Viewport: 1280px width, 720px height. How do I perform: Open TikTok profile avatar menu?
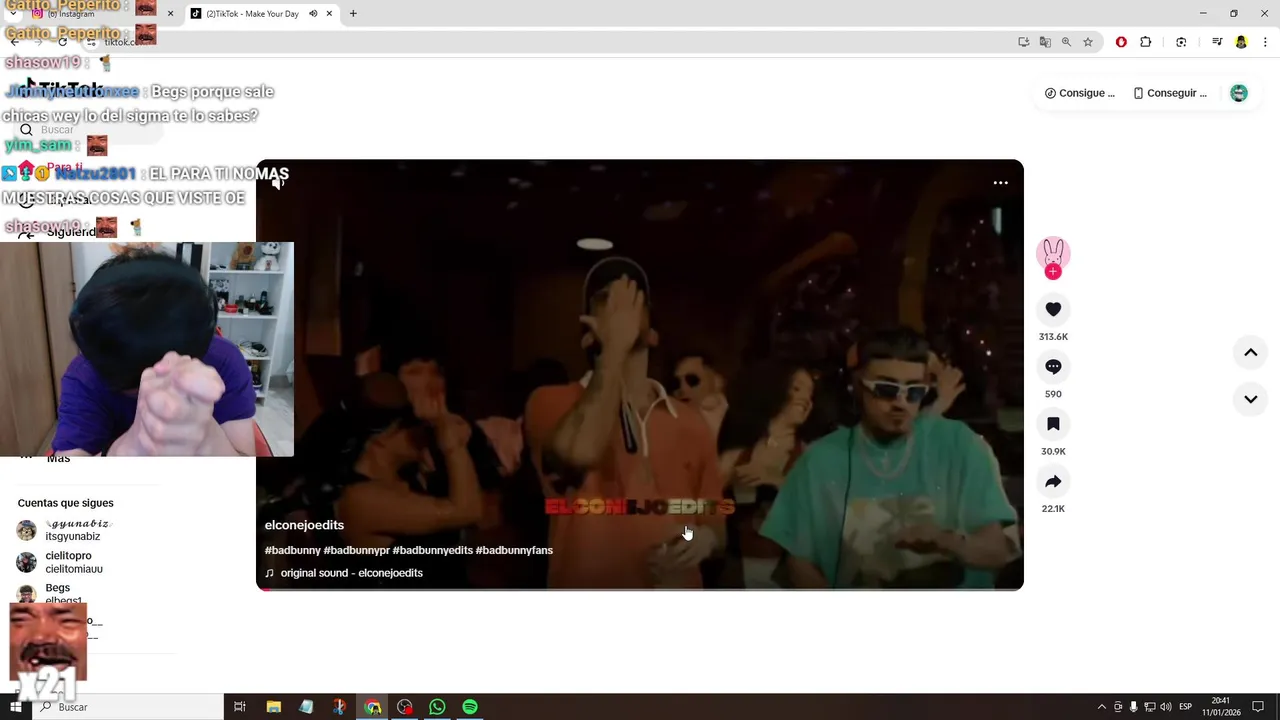1239,93
